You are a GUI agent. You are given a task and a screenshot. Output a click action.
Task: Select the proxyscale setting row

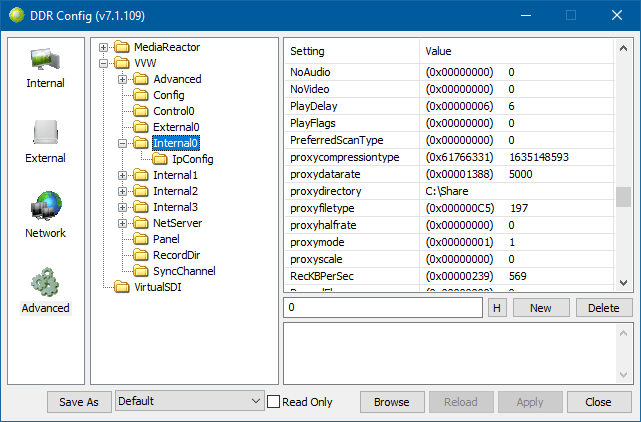click(449, 259)
